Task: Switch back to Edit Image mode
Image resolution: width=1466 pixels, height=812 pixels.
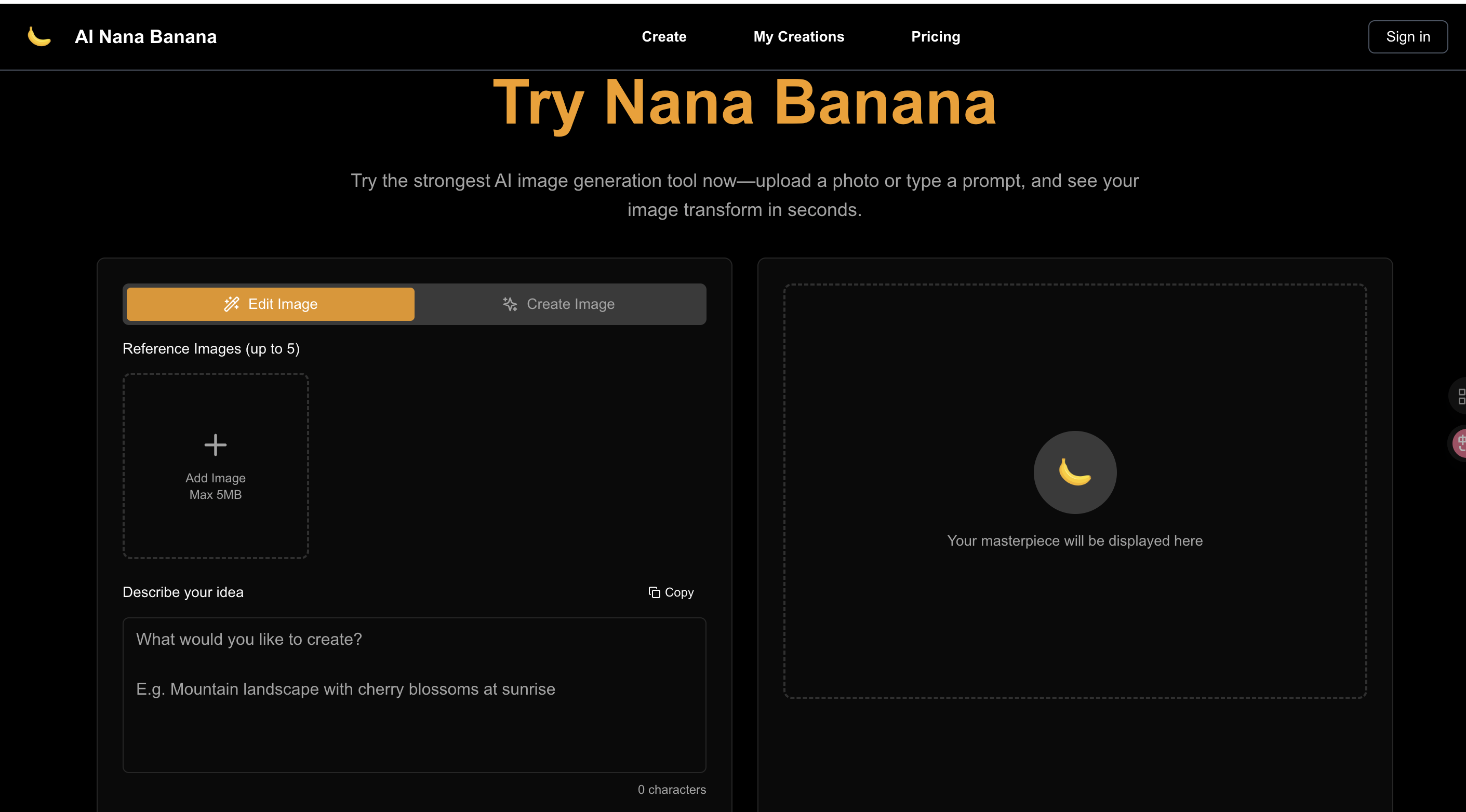Action: 270,304
